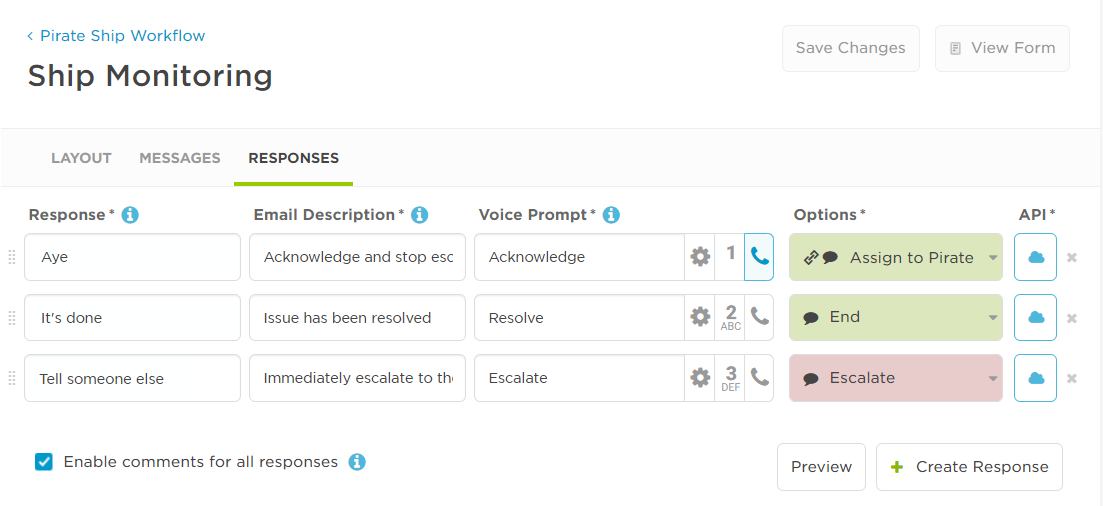Image resolution: width=1103 pixels, height=506 pixels.
Task: Open the red Escalate options dropdown
Action: [x=895, y=378]
